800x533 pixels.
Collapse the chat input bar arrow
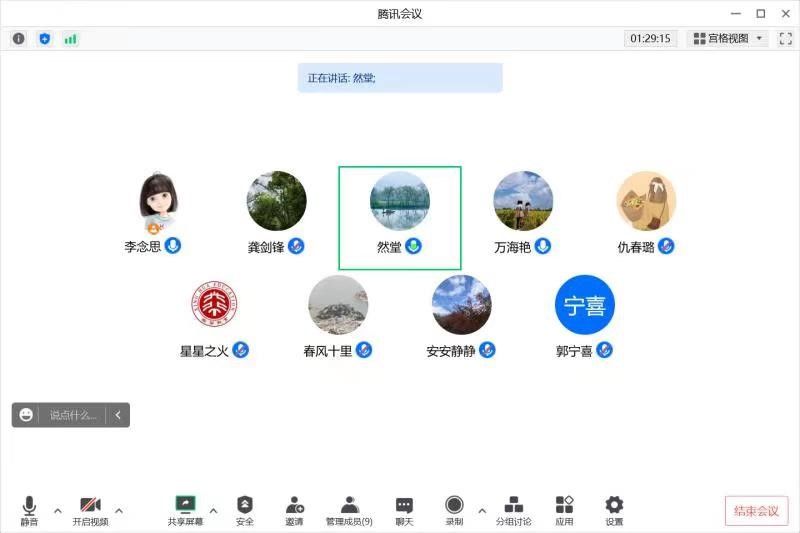point(118,415)
